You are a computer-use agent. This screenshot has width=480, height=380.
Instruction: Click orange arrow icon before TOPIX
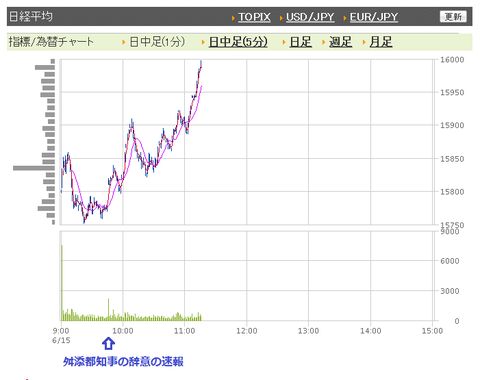234,18
